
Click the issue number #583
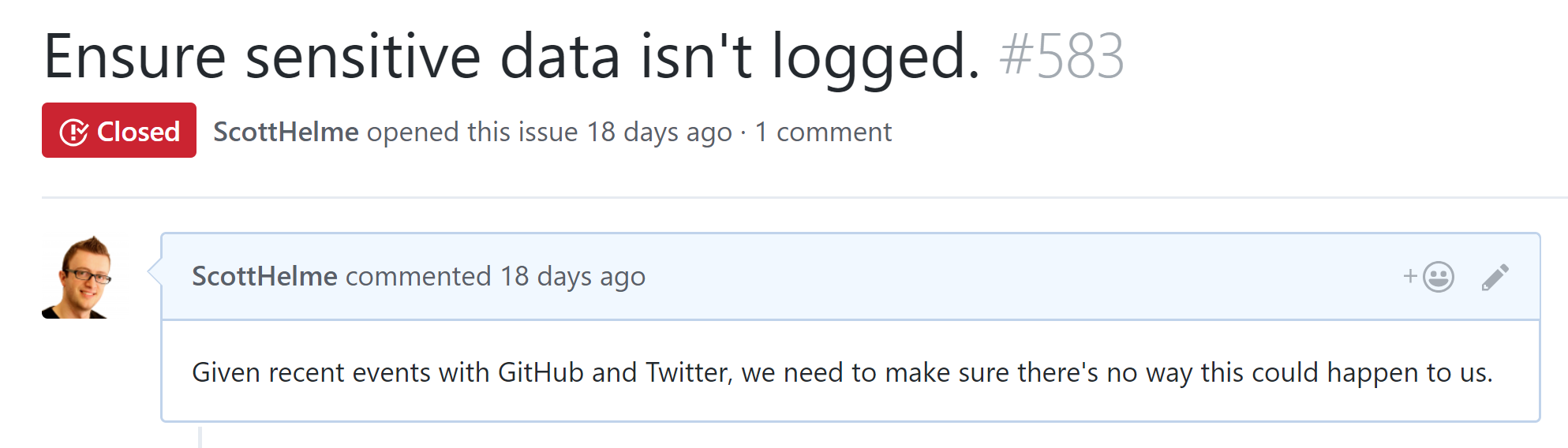(x=1061, y=57)
